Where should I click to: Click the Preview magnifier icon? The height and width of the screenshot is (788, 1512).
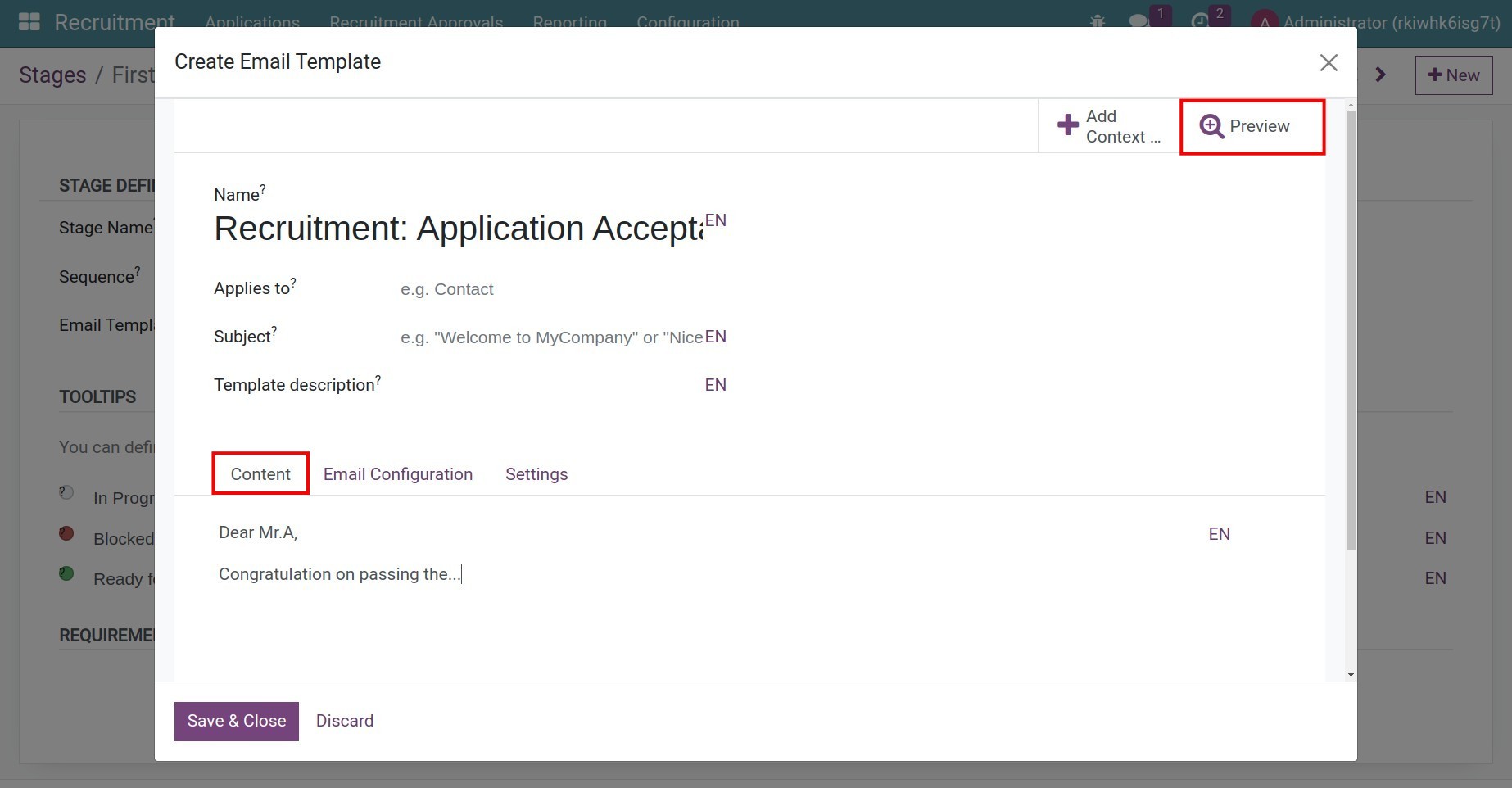pyautogui.click(x=1211, y=126)
